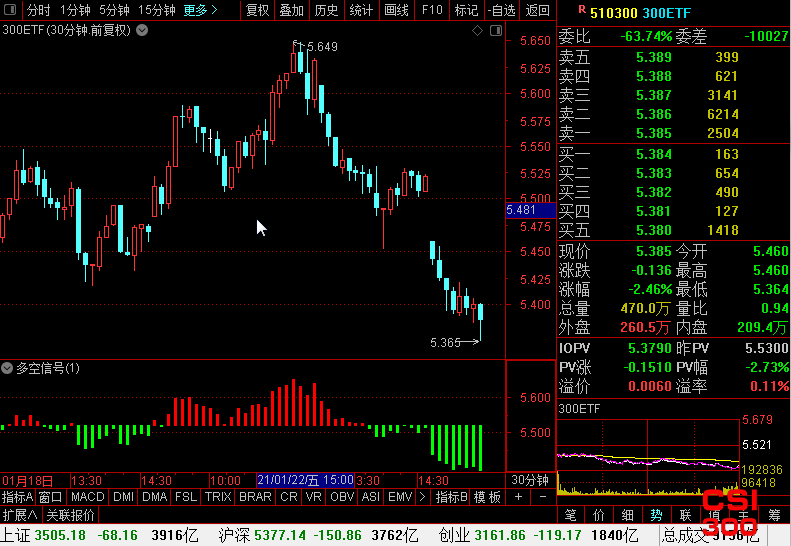Select the 指标A indicator group

[x=18, y=497]
